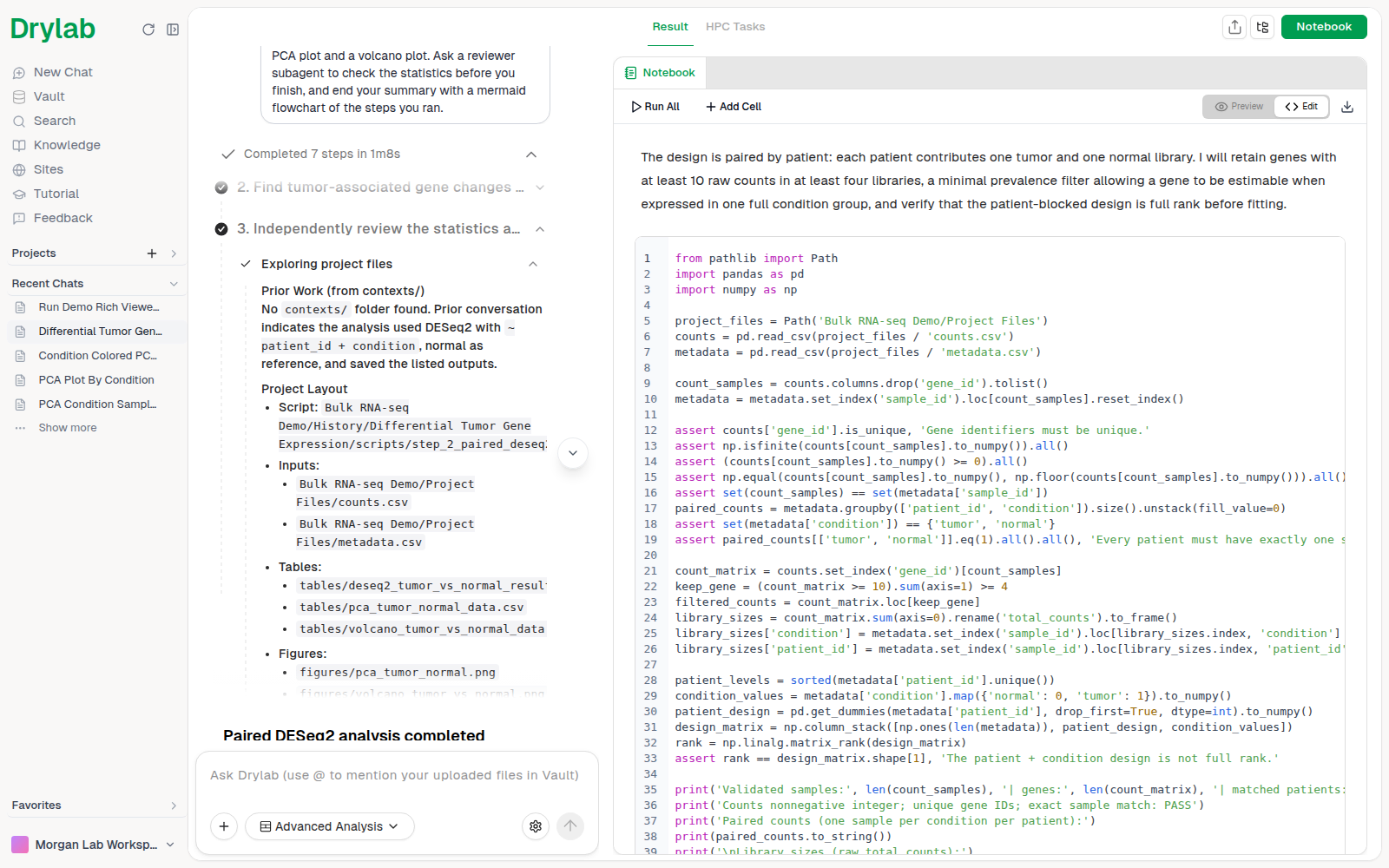Open the Condition Colored PC chat

pyautogui.click(x=97, y=356)
